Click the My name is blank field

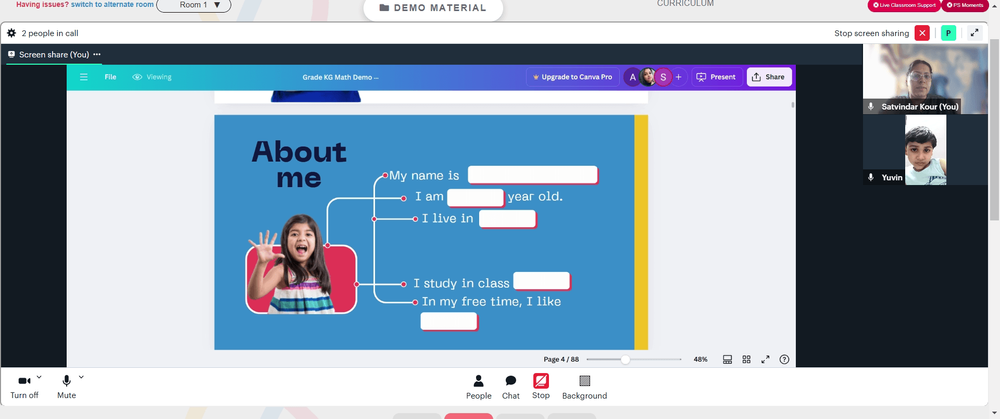click(533, 175)
